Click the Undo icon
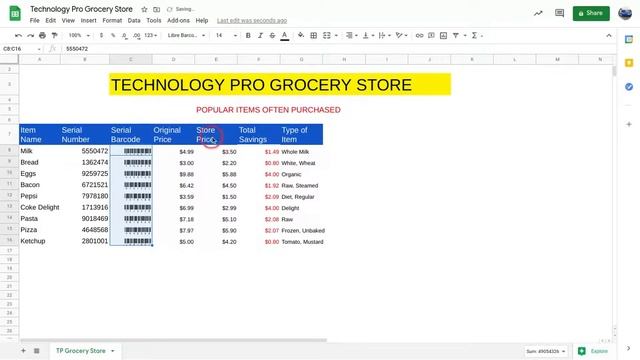The height and width of the screenshot is (360, 640). (18, 36)
